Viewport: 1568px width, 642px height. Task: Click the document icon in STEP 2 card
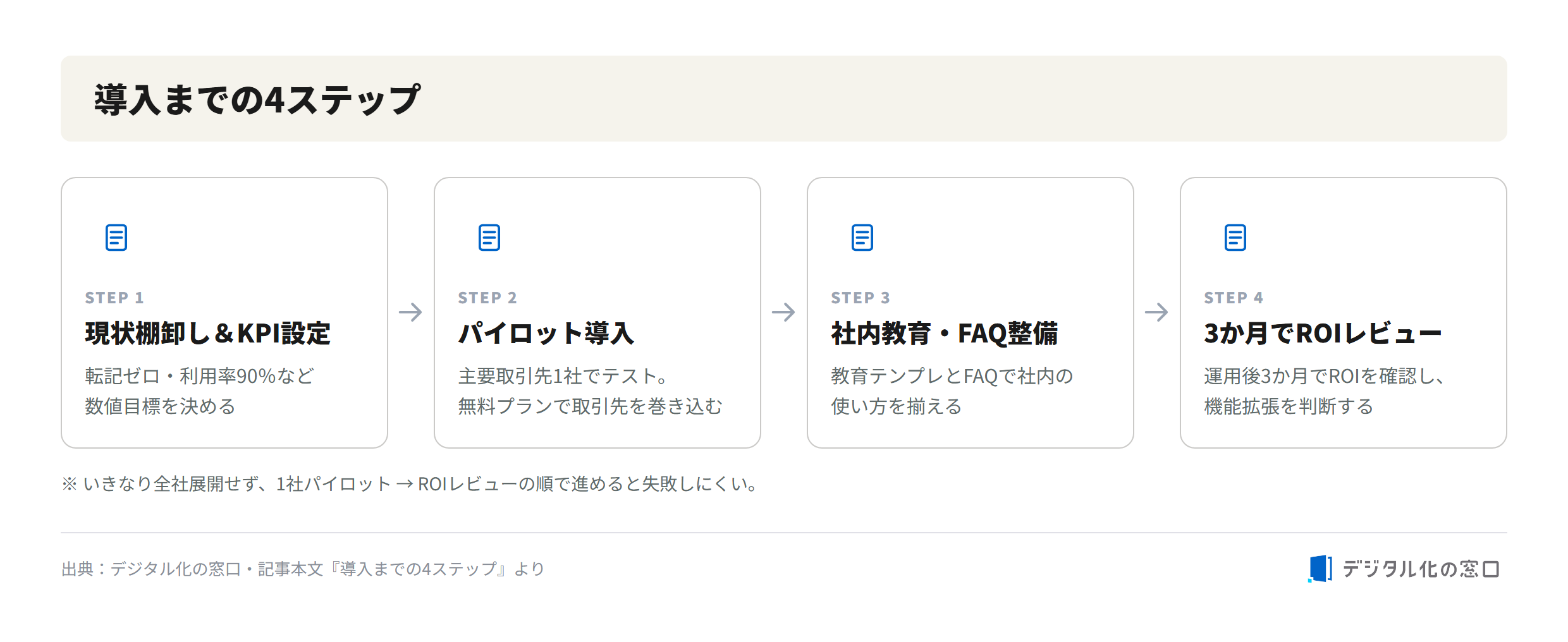[489, 238]
